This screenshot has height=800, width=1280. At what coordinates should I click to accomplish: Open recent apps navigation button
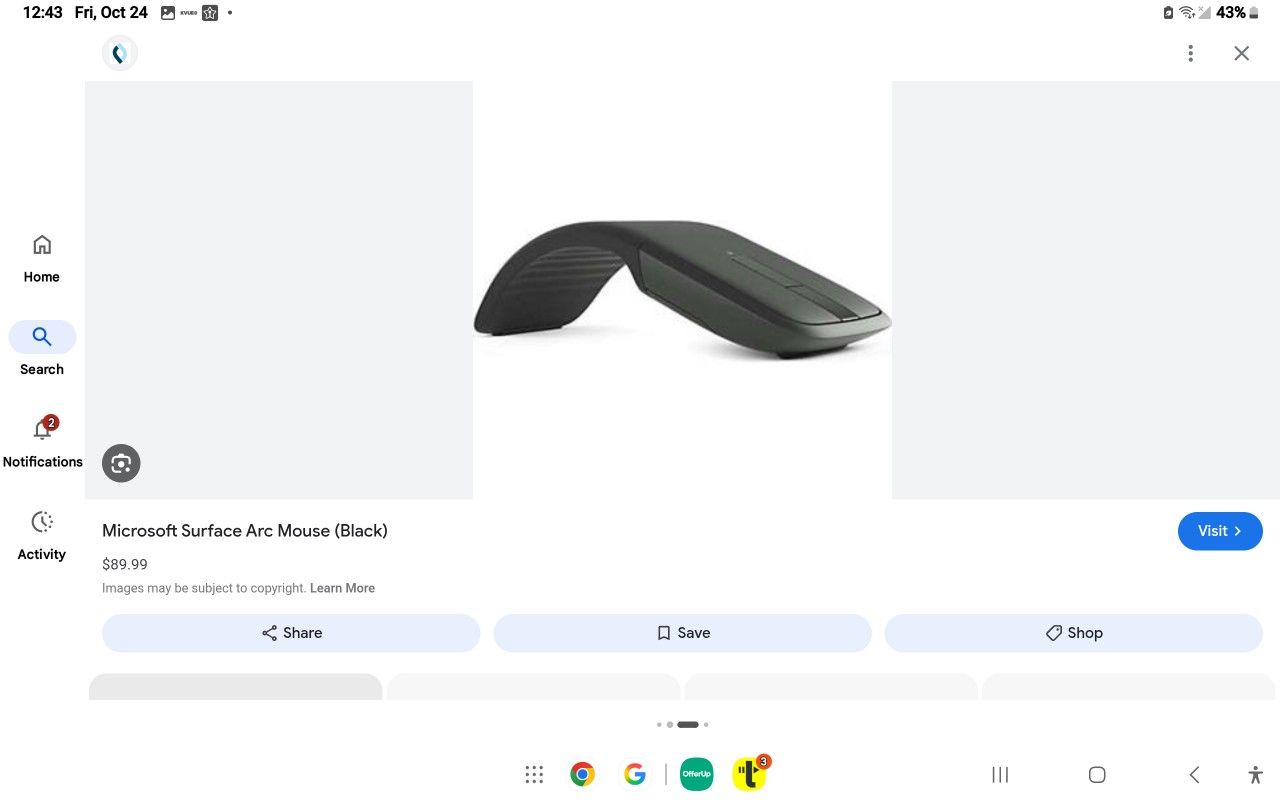1000,774
